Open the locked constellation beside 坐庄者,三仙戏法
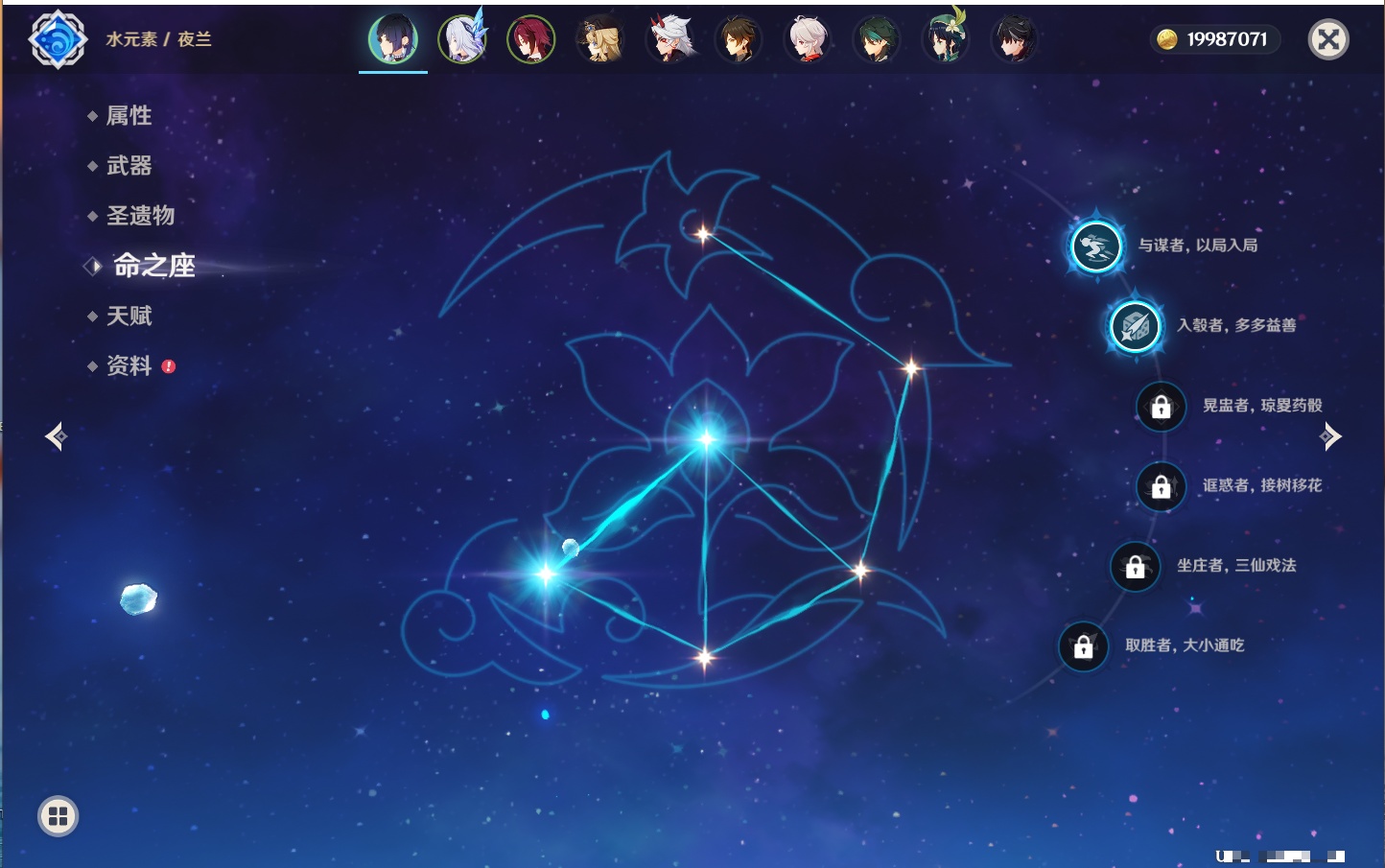This screenshot has height=868, width=1385. pyautogui.click(x=1135, y=566)
